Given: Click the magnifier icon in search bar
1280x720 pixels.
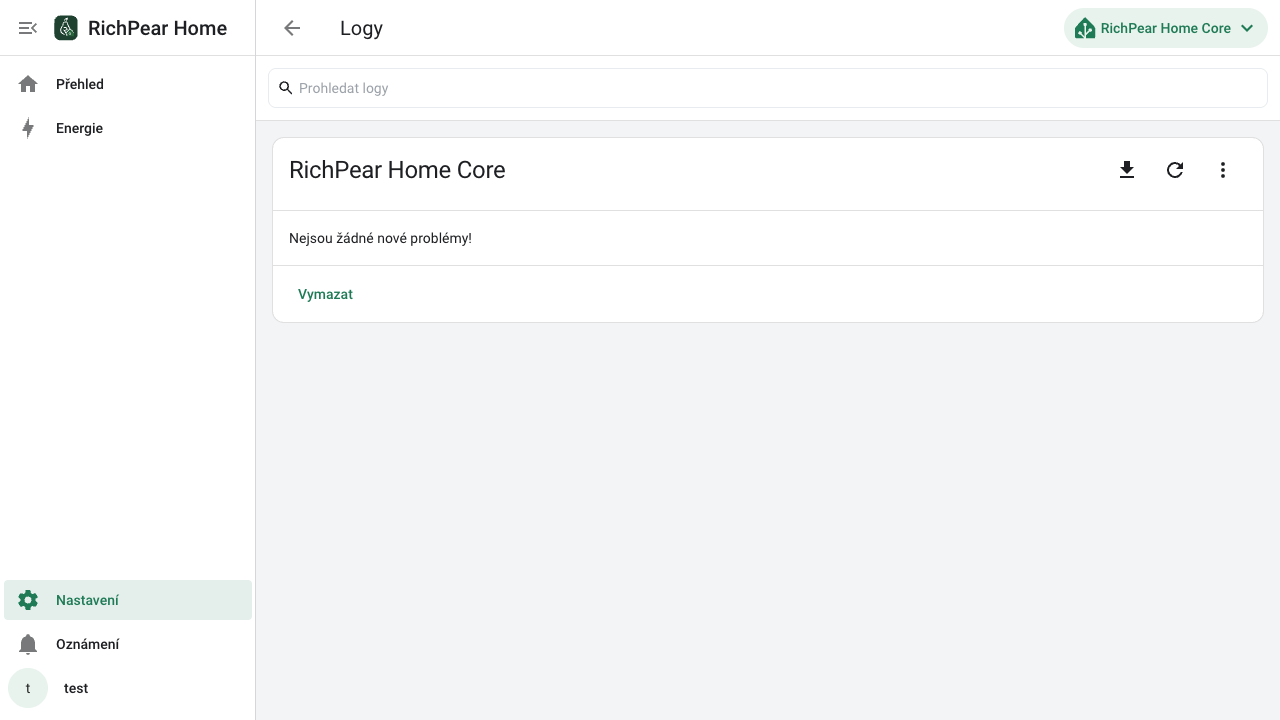Looking at the screenshot, I should 286,88.
